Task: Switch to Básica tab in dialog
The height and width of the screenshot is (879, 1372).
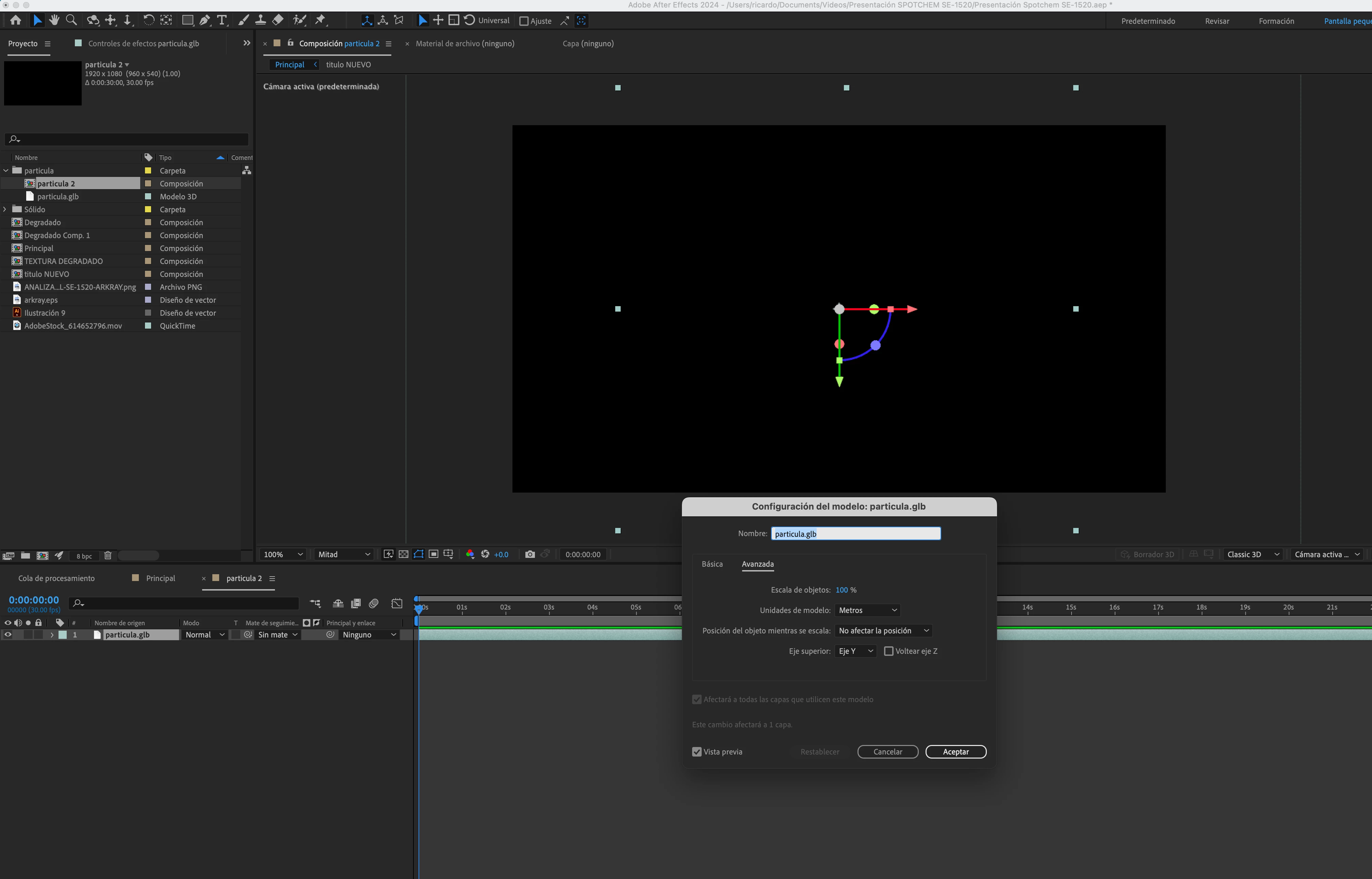Action: (712, 564)
